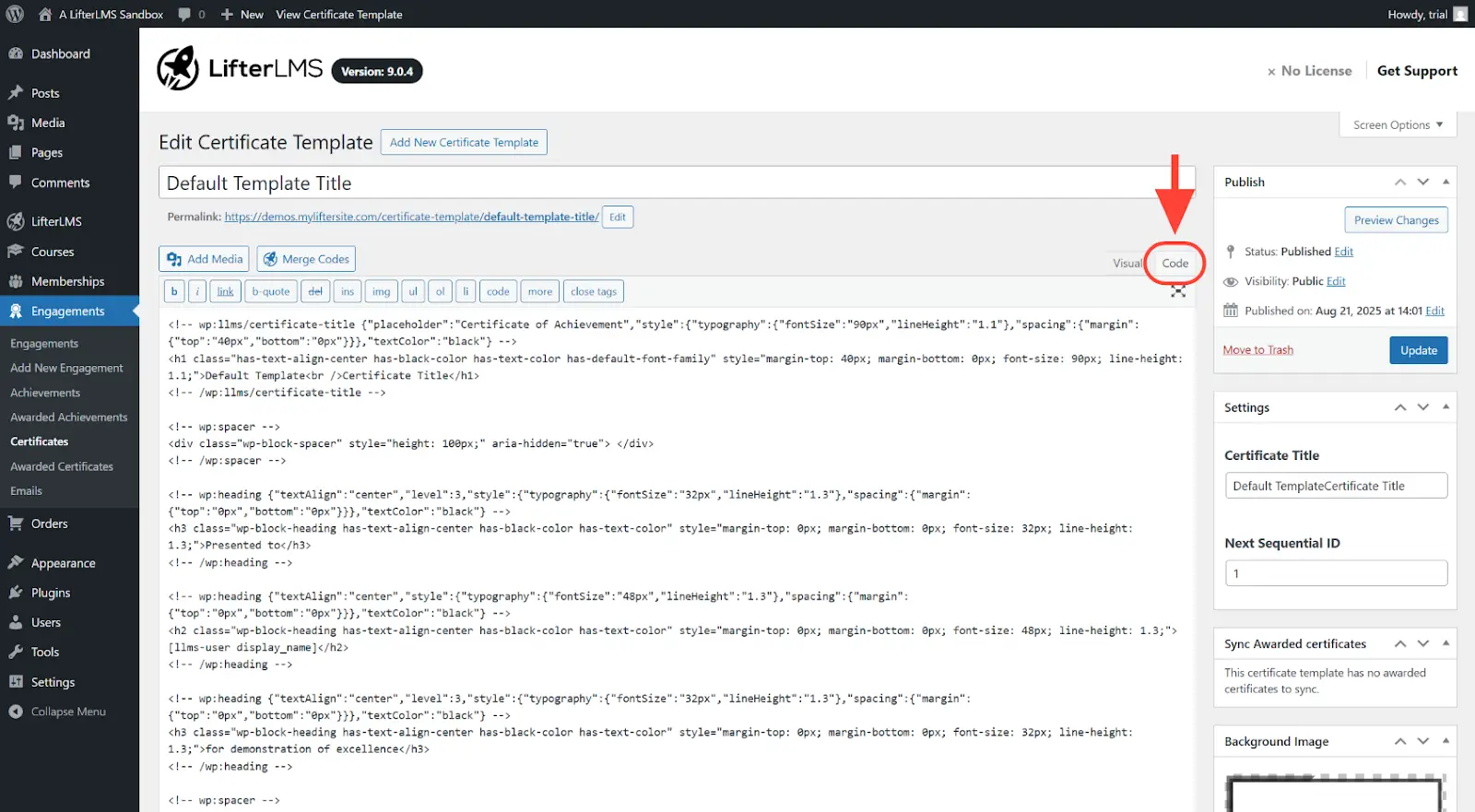The image size is (1475, 812).
Task: Open LifterLMS menu item
Action: tap(56, 221)
